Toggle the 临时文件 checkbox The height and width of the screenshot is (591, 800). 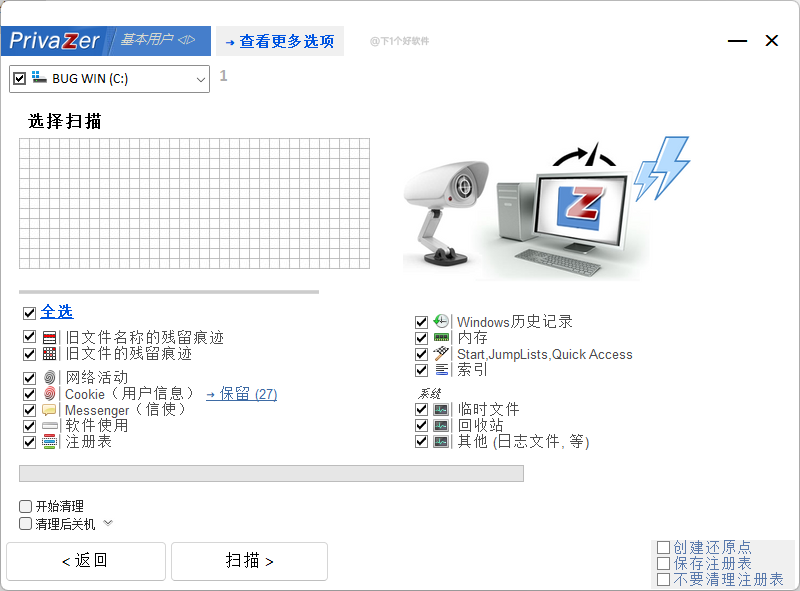421,409
